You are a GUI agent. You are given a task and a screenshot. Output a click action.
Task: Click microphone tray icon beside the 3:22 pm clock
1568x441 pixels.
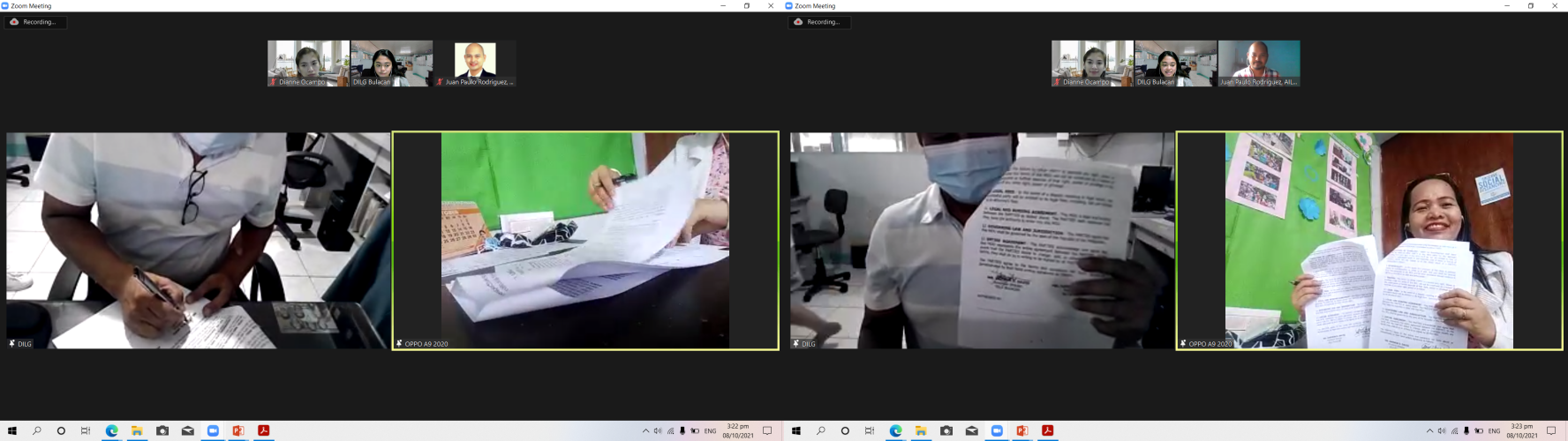pos(682,431)
